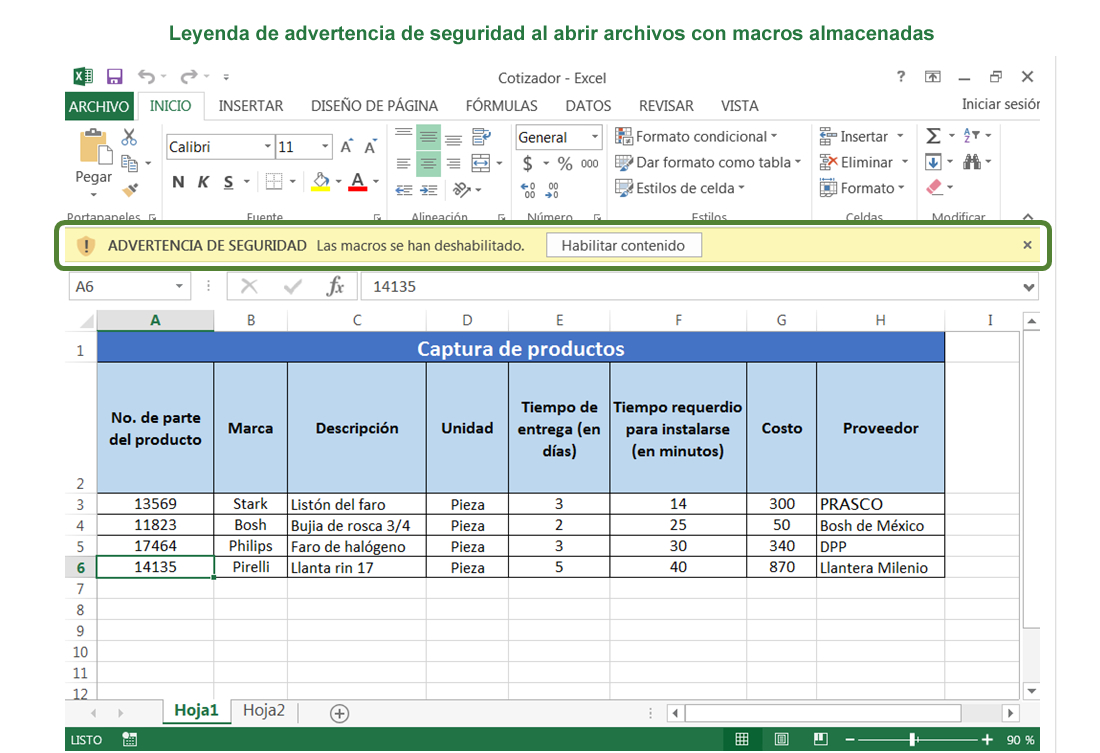This screenshot has height=753, width=1100.
Task: Collapse the ribbon with the chevron
Action: point(1028,217)
